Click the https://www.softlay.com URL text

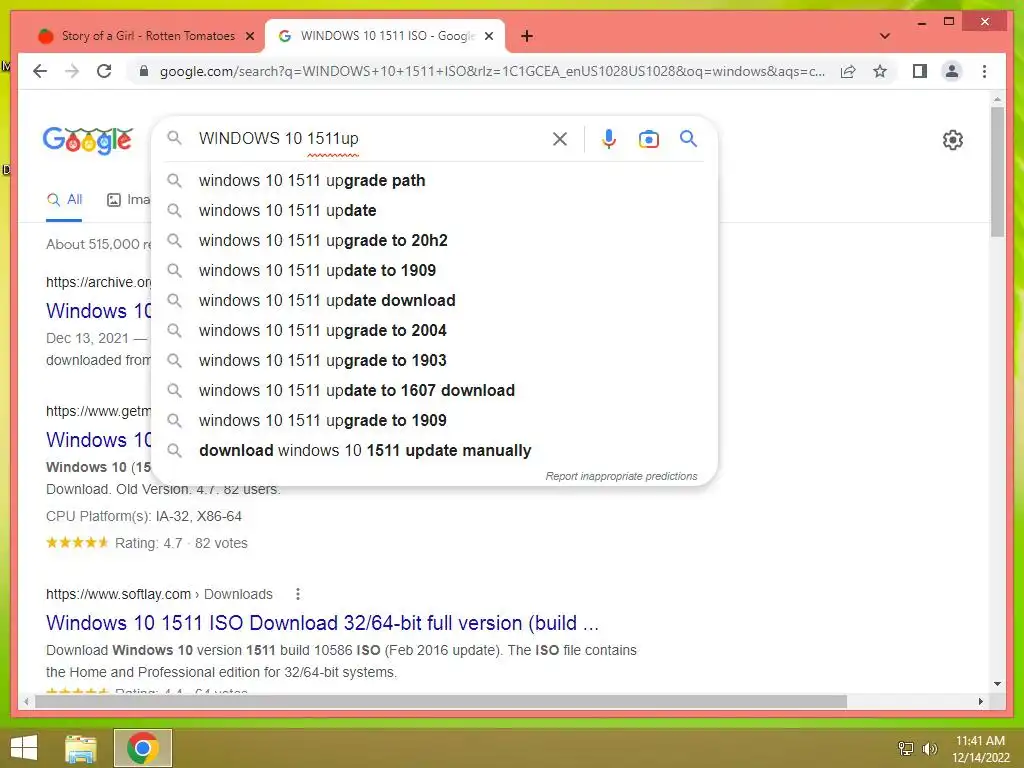pos(118,594)
